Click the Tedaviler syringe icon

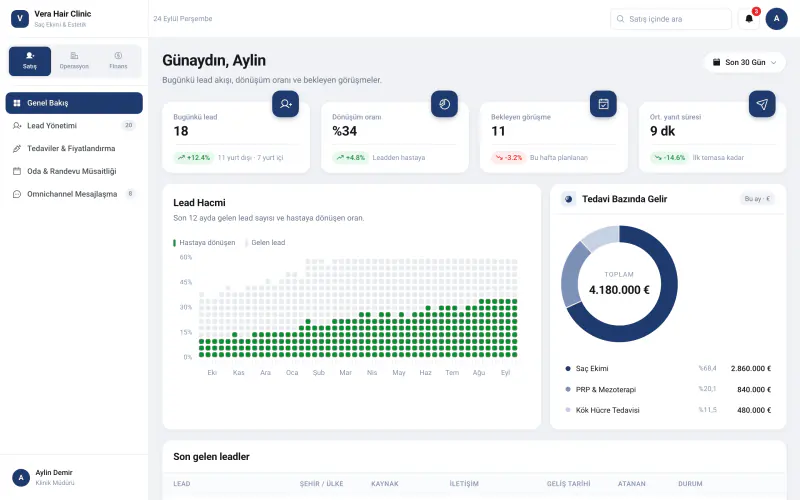click(17, 148)
